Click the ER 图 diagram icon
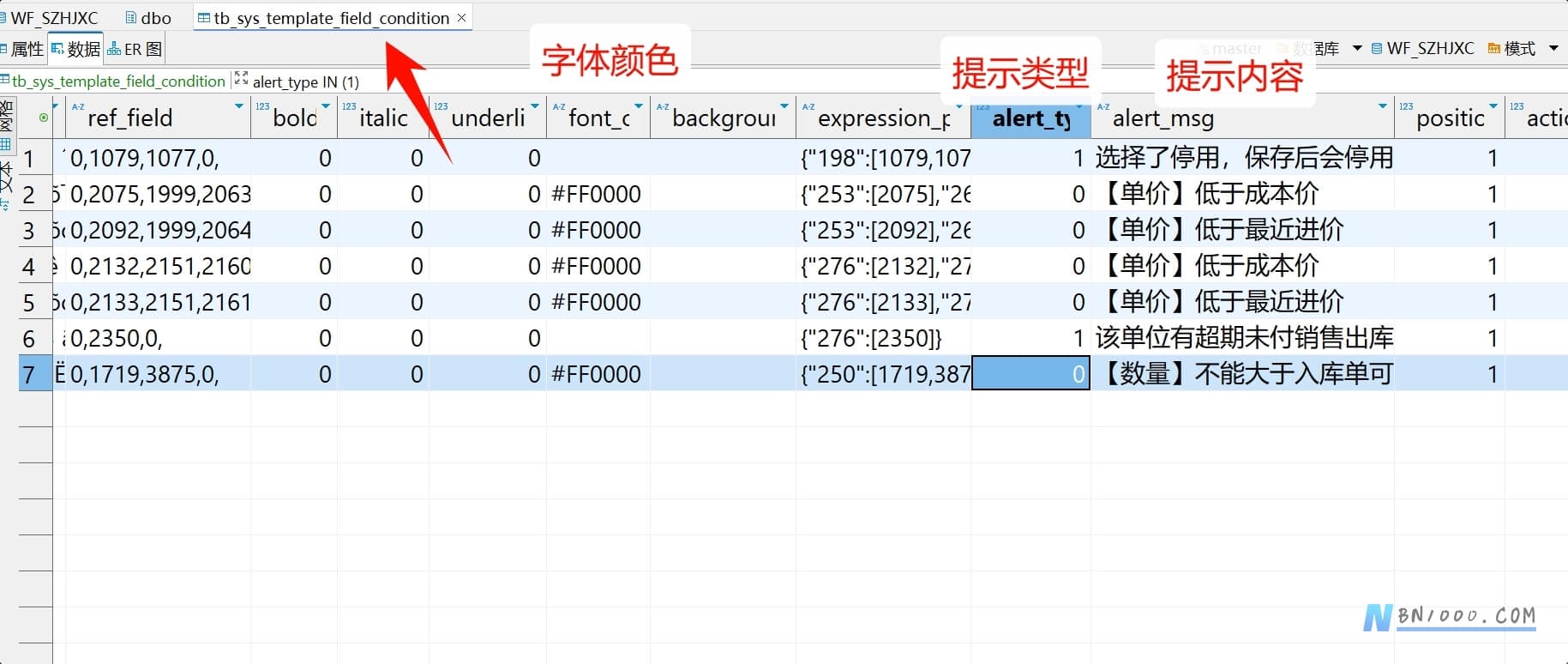Screen dimensions: 1568x664 tap(114, 49)
